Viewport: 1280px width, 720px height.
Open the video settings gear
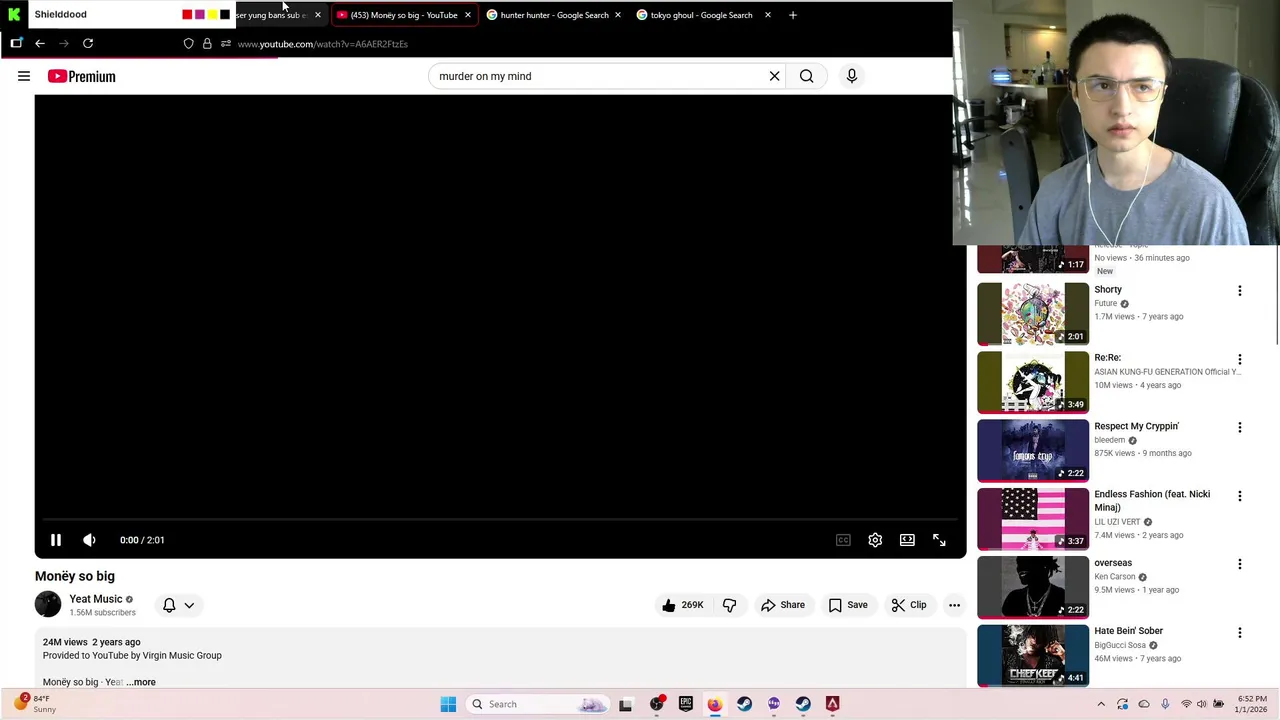(x=875, y=540)
